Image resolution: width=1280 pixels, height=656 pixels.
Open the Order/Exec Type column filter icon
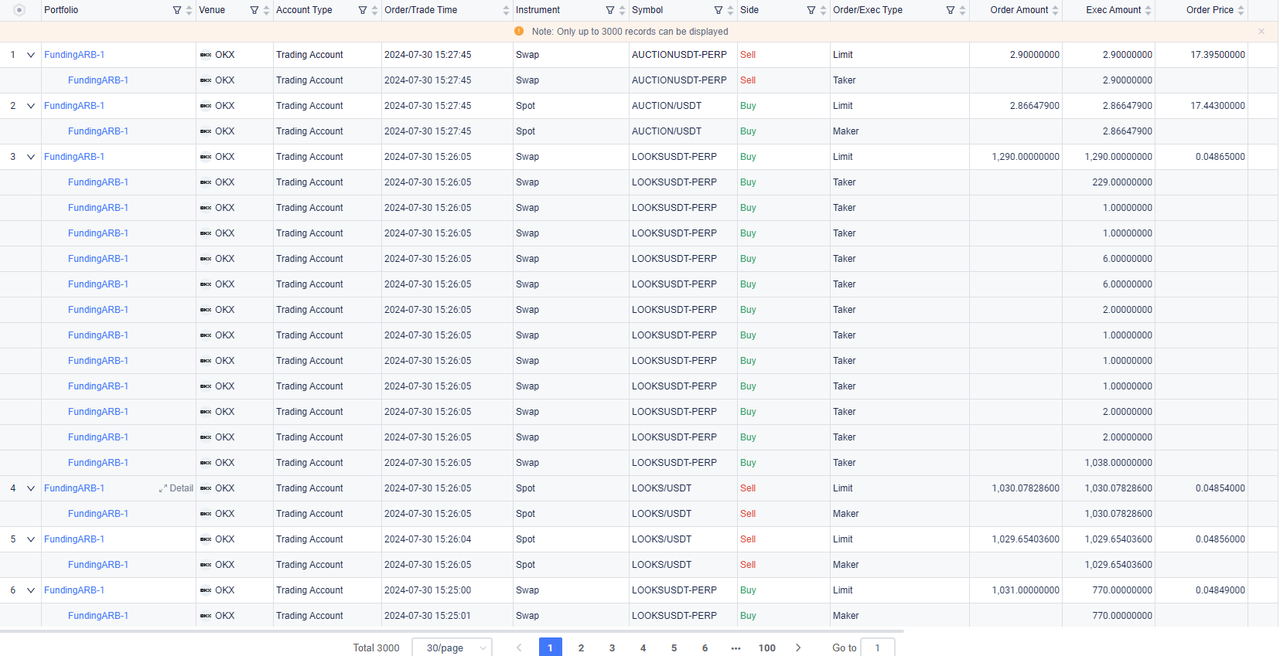(950, 10)
